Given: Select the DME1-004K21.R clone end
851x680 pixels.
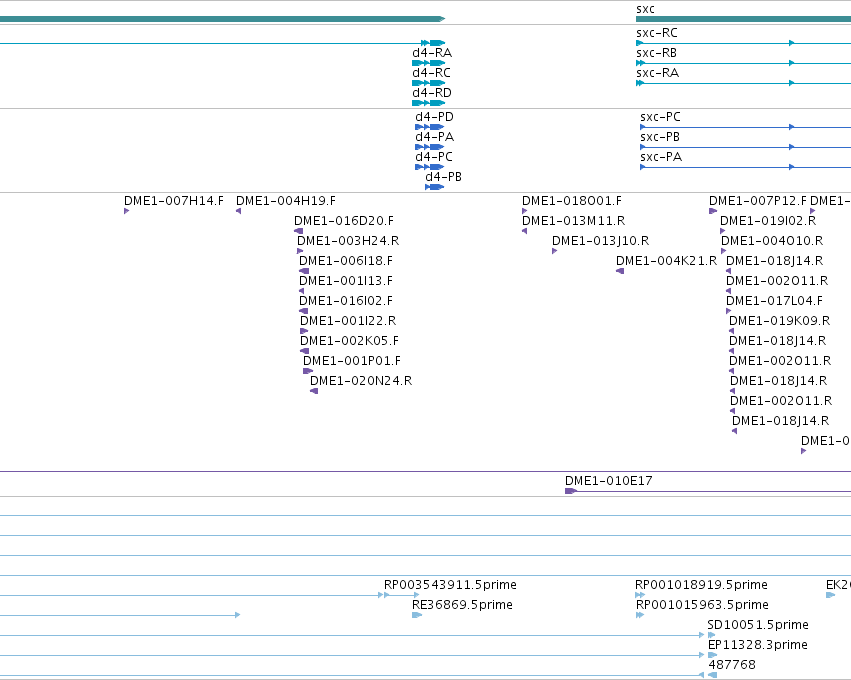Looking at the screenshot, I should [x=620, y=271].
